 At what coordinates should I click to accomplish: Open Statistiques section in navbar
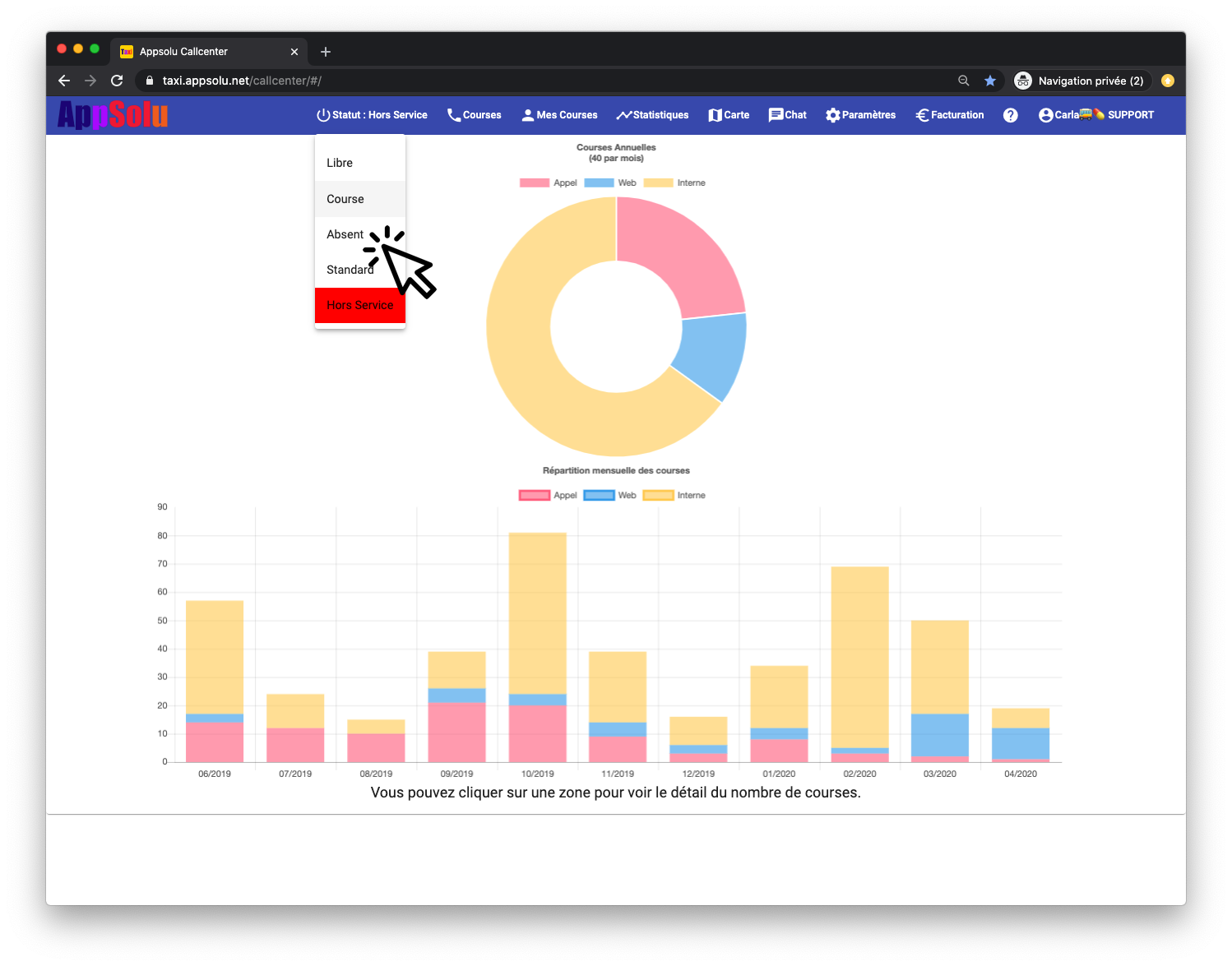tap(653, 115)
